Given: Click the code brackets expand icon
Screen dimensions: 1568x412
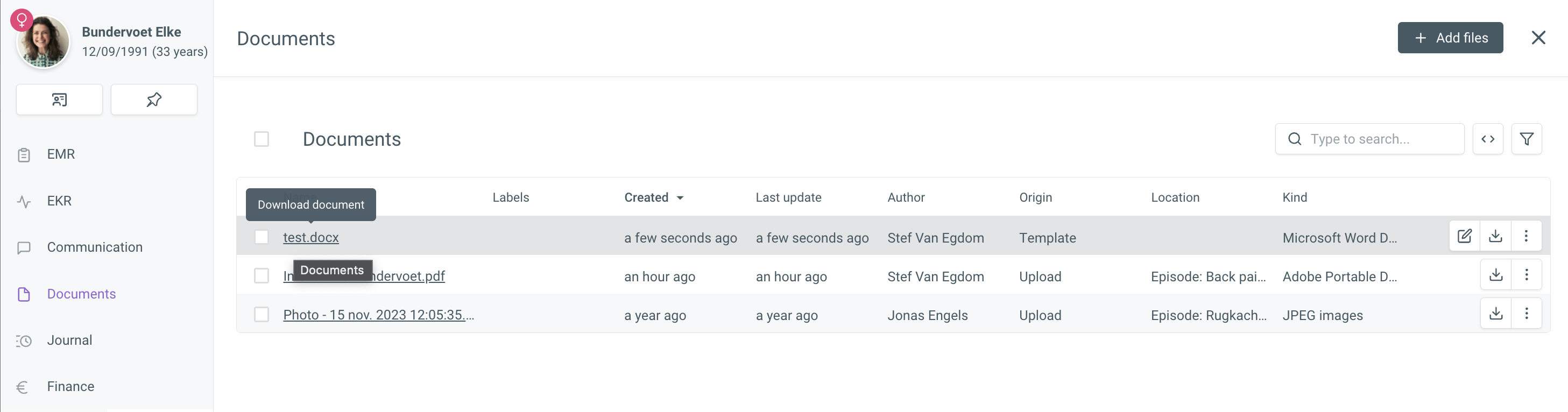Looking at the screenshot, I should 1488,139.
